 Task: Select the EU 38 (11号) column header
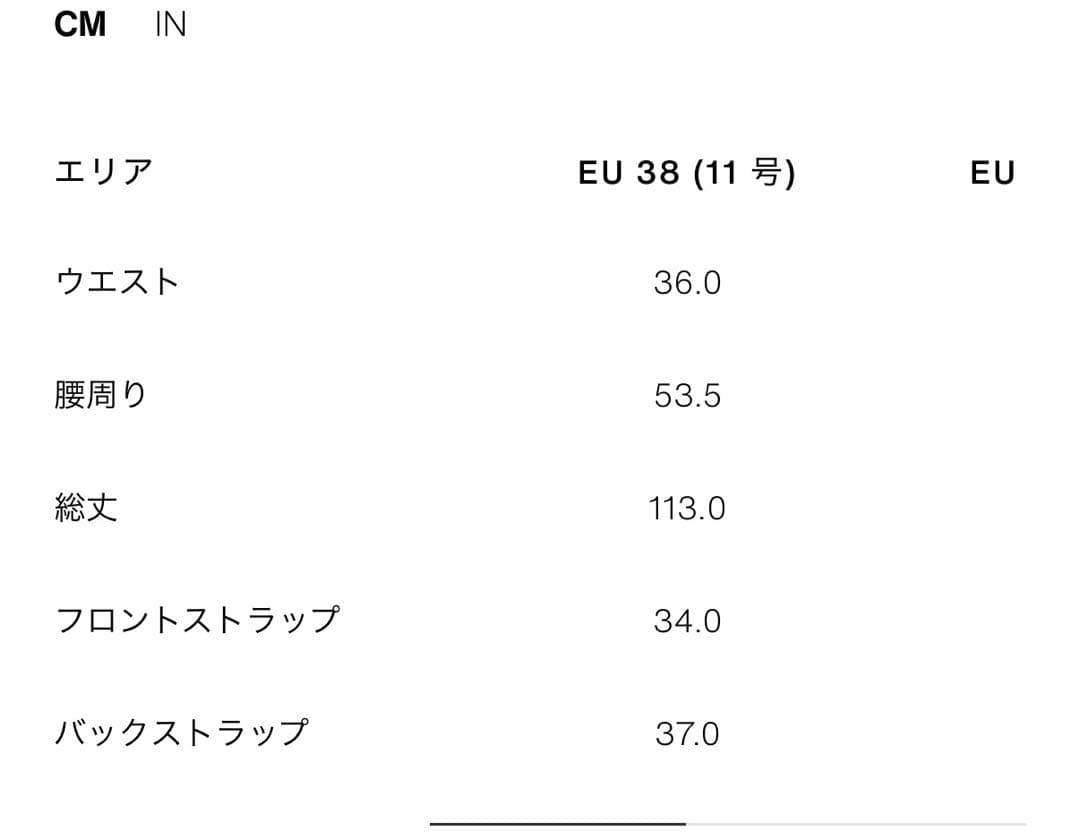(x=687, y=172)
